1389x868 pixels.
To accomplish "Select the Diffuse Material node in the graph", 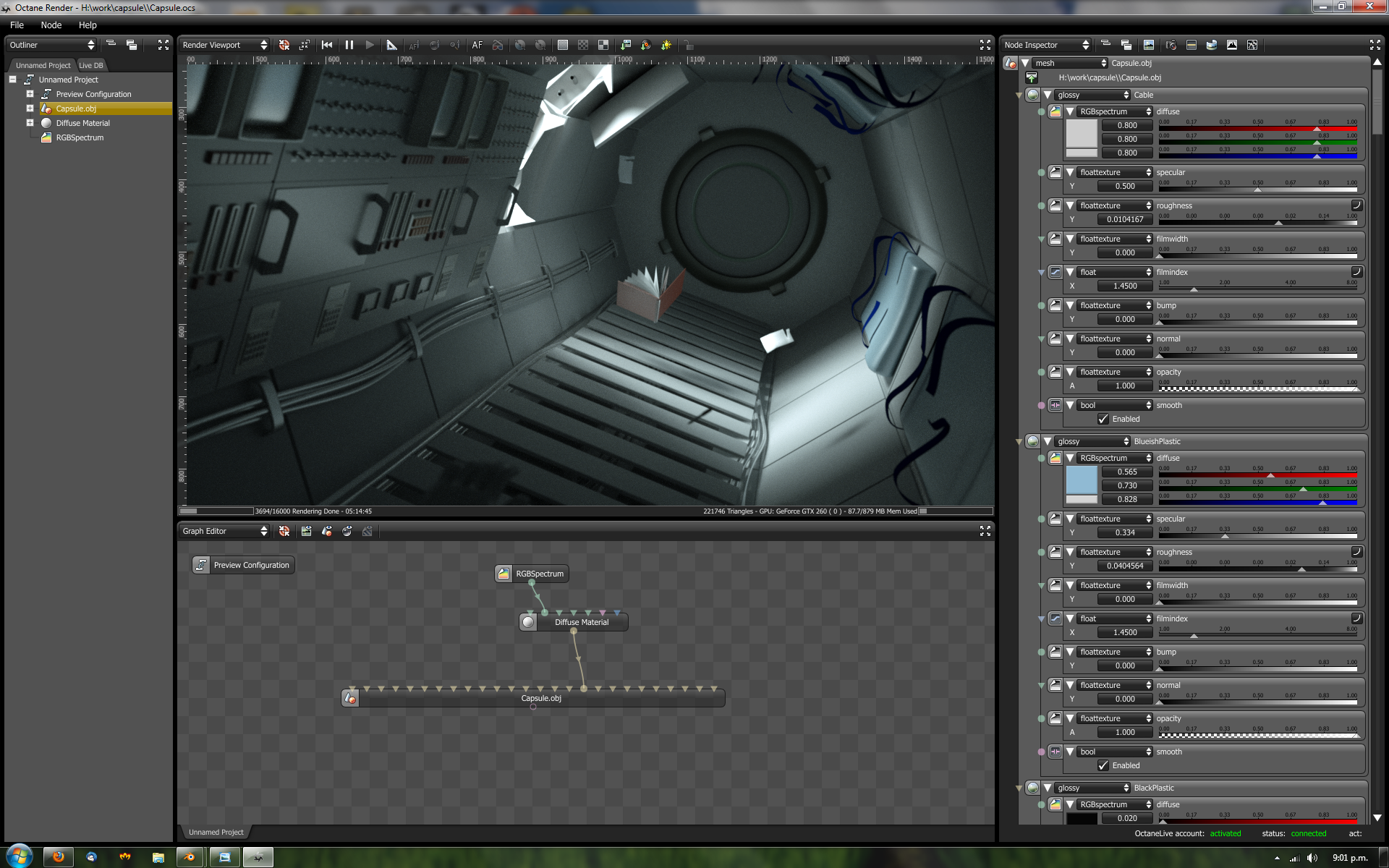I will pos(581,622).
